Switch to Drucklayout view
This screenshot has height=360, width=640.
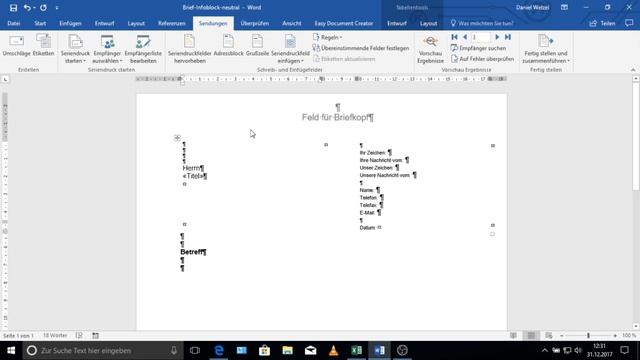tap(531, 336)
